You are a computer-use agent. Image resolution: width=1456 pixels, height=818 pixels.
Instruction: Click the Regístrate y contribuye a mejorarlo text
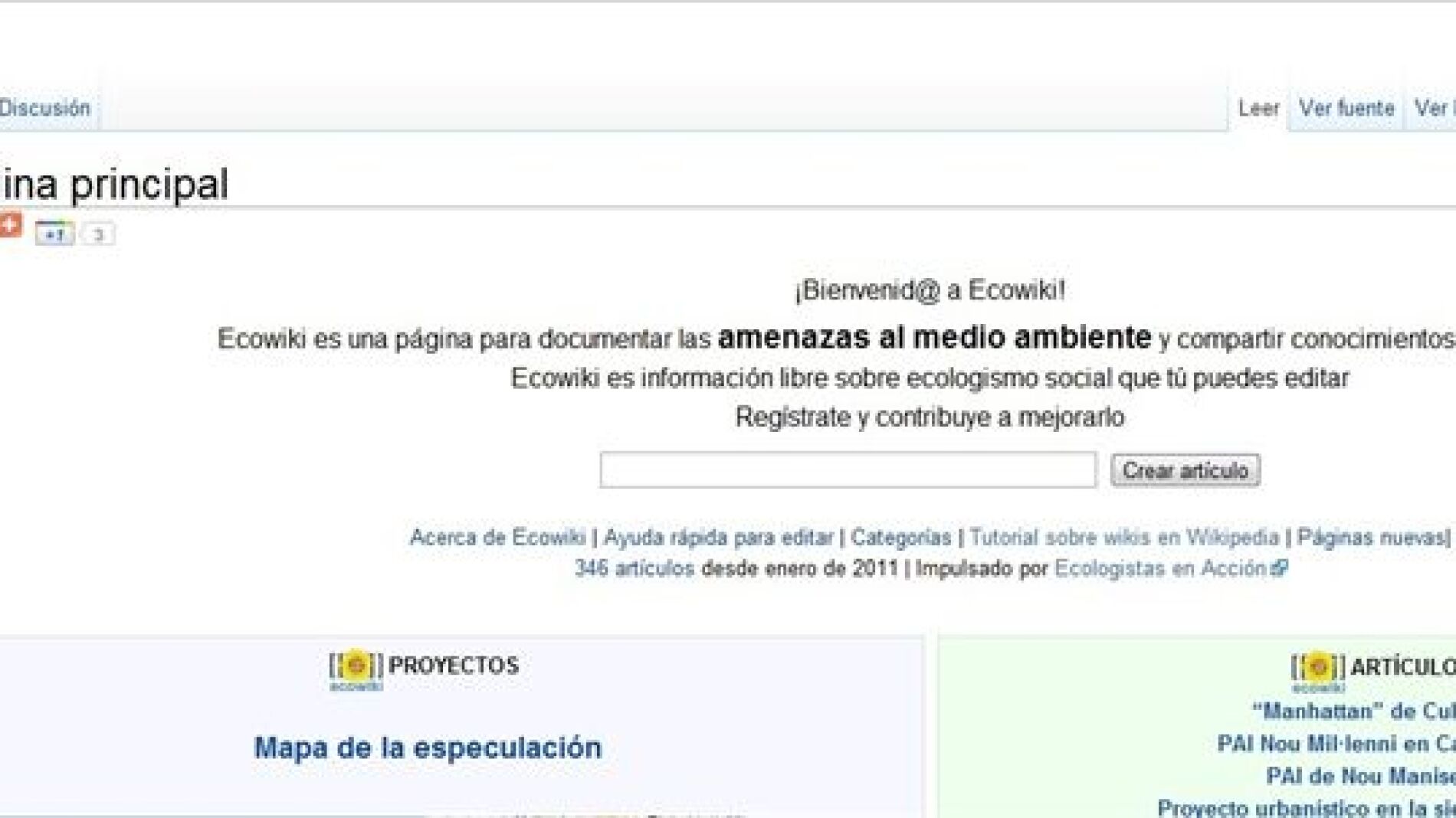click(930, 417)
